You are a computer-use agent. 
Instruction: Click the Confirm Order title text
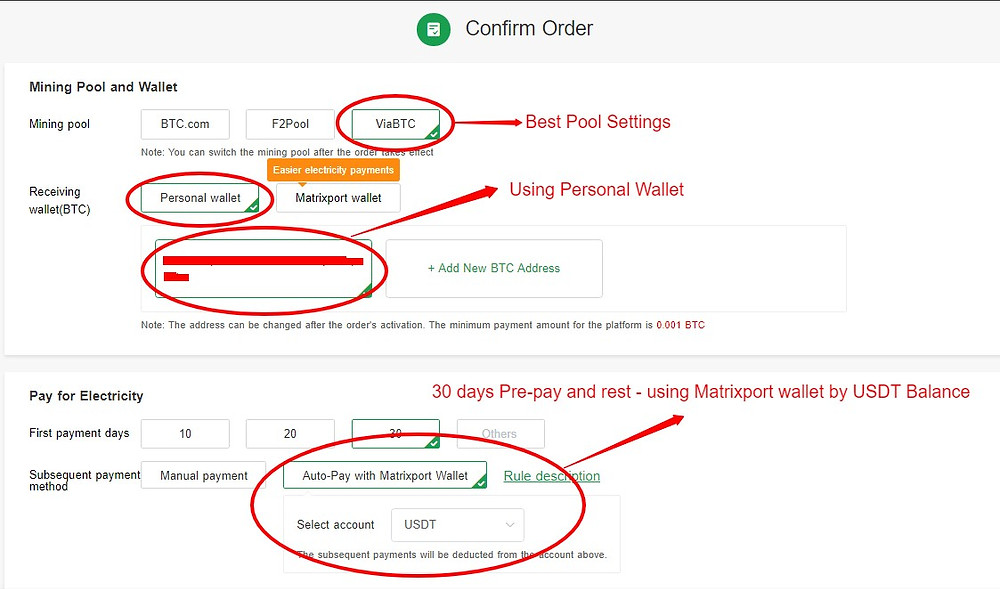point(529,29)
